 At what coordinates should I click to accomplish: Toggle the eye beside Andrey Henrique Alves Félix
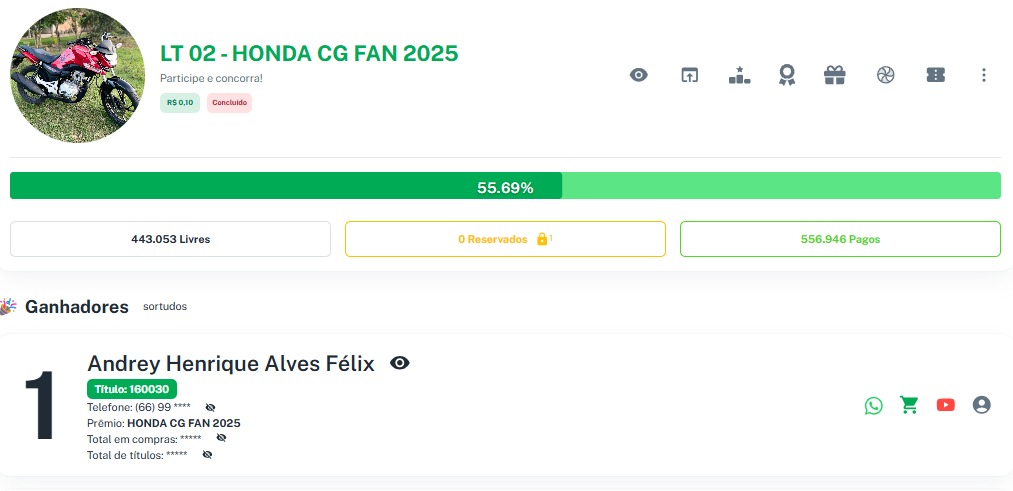click(400, 363)
